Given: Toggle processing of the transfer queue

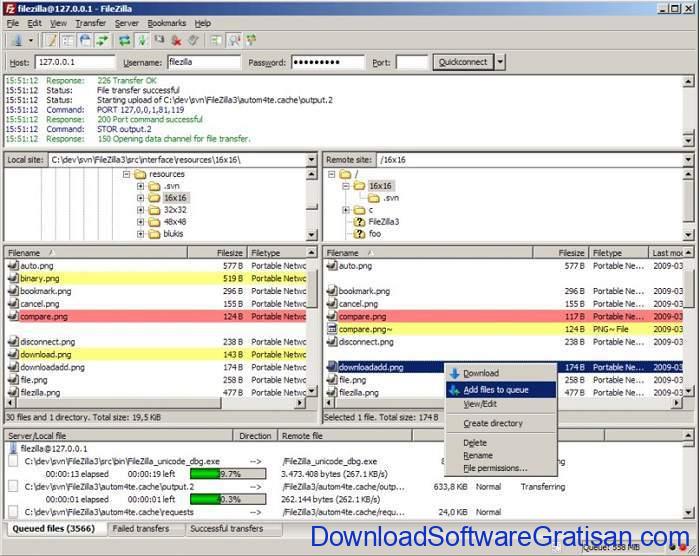Looking at the screenshot, I should tap(142, 41).
